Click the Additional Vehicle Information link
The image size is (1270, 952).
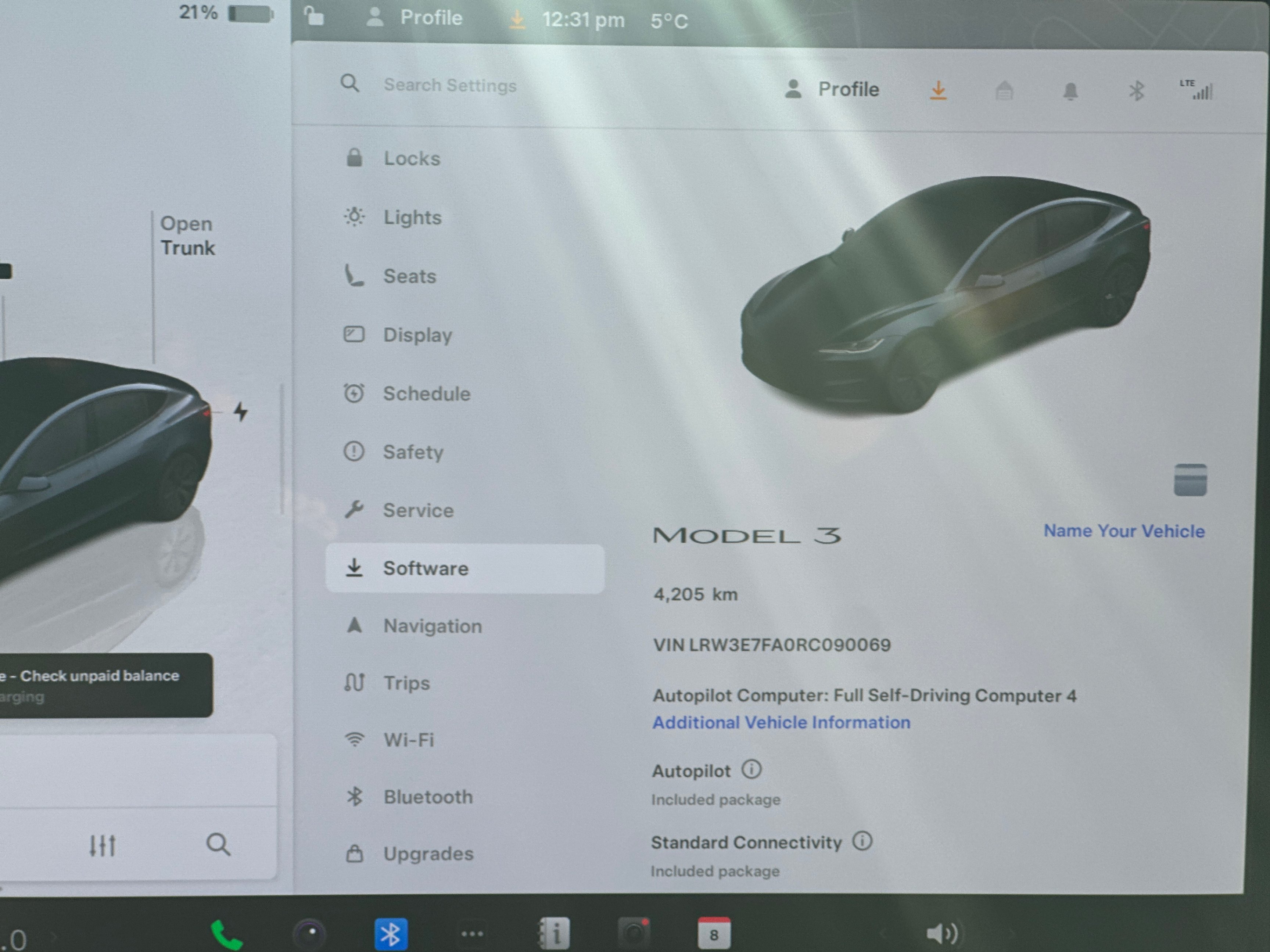tap(781, 722)
